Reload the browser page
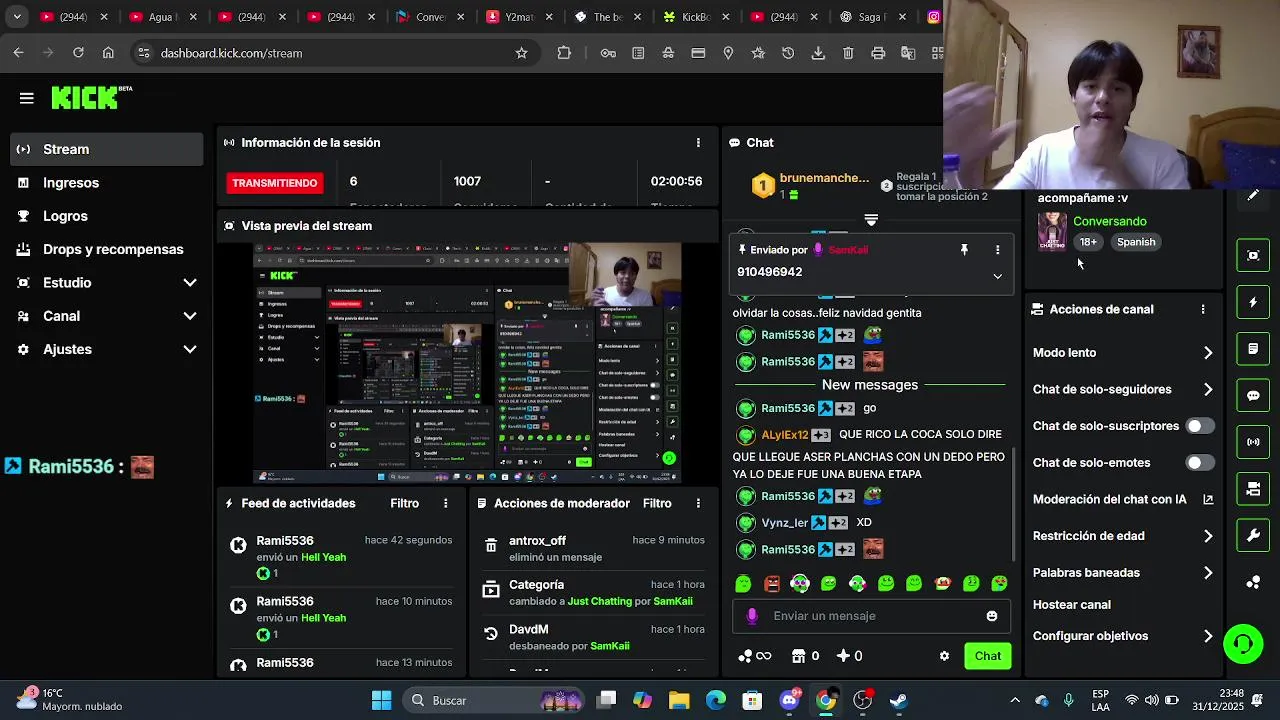The width and height of the screenshot is (1280, 720). (78, 53)
